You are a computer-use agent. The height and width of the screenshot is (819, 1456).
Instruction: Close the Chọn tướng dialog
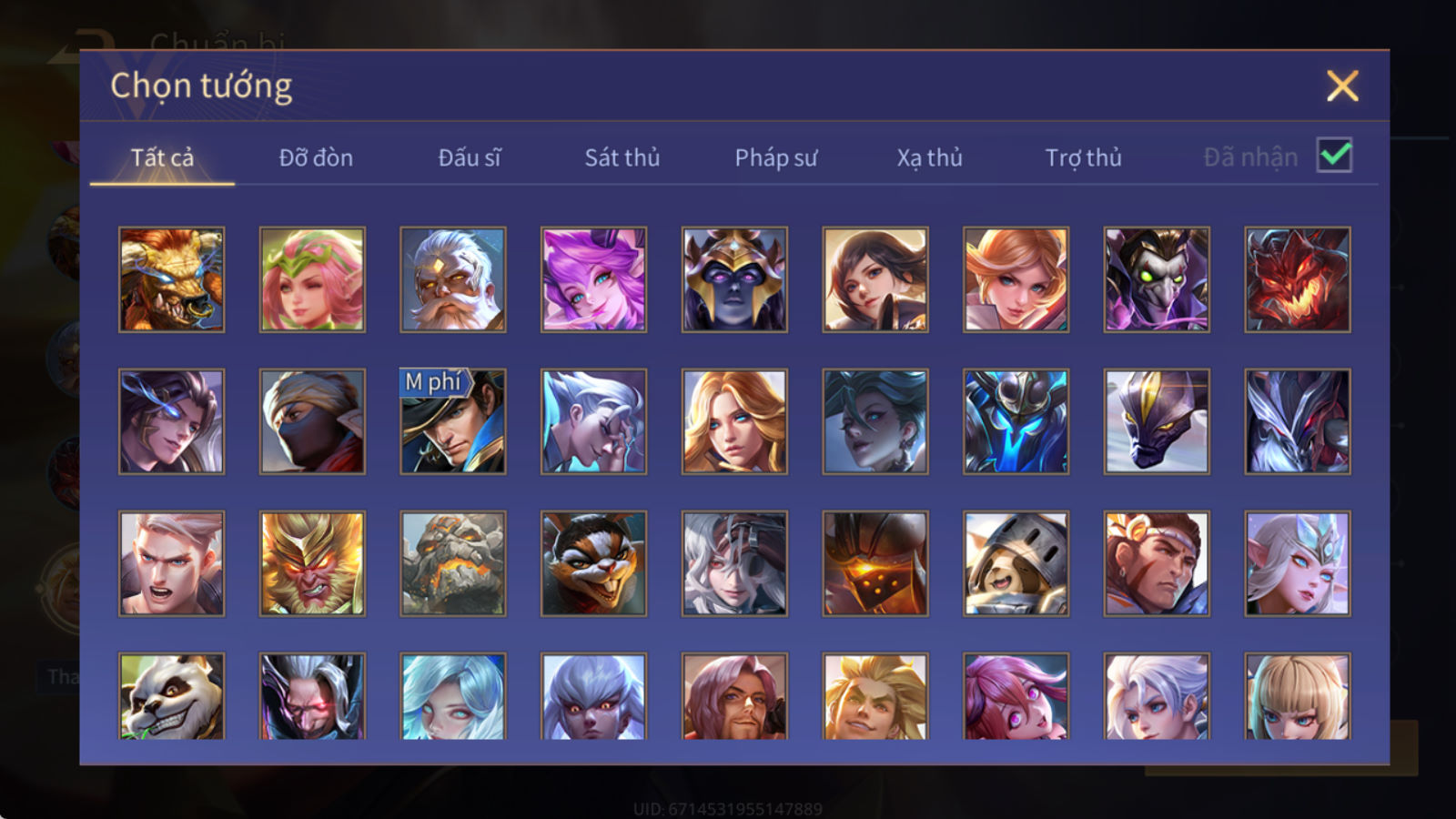pyautogui.click(x=1342, y=86)
